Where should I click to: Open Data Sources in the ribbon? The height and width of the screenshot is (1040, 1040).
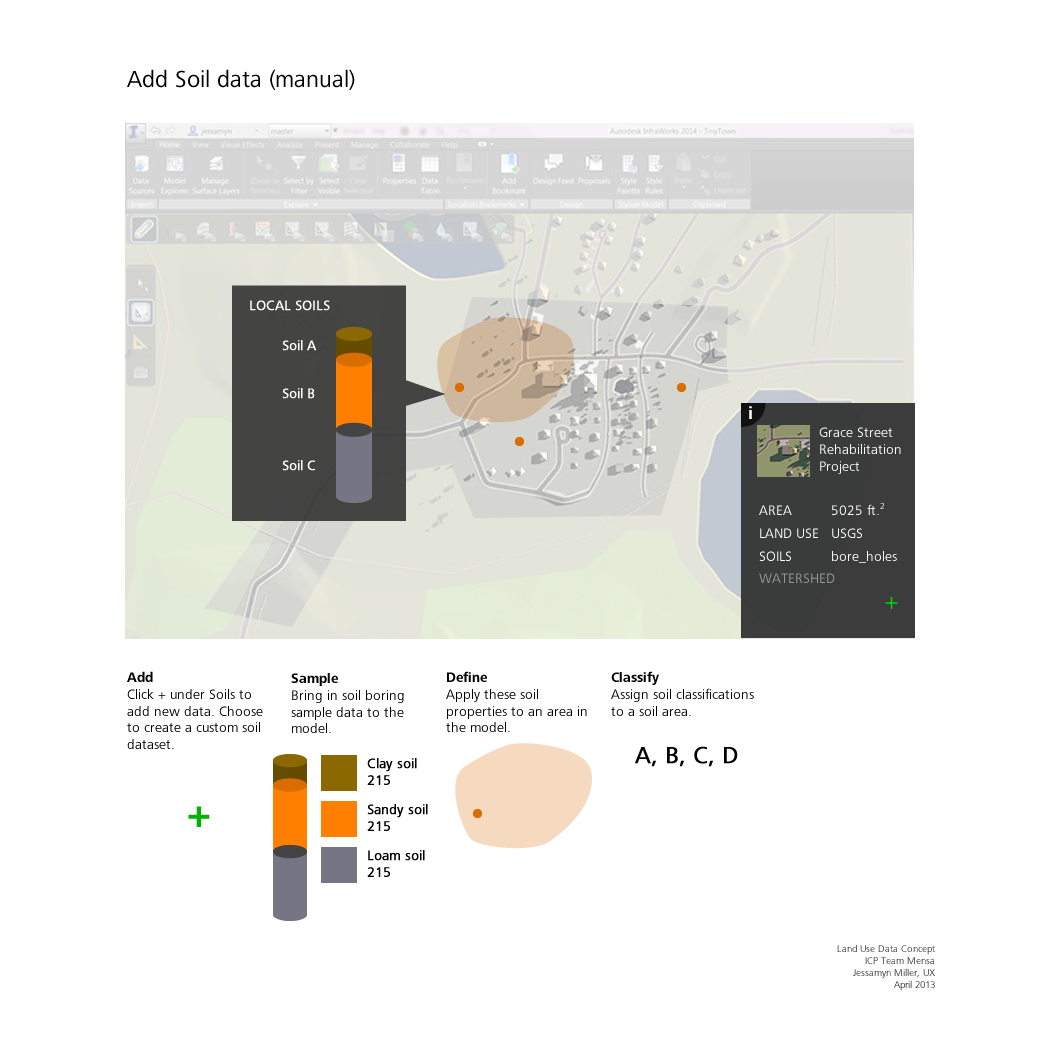[x=141, y=174]
